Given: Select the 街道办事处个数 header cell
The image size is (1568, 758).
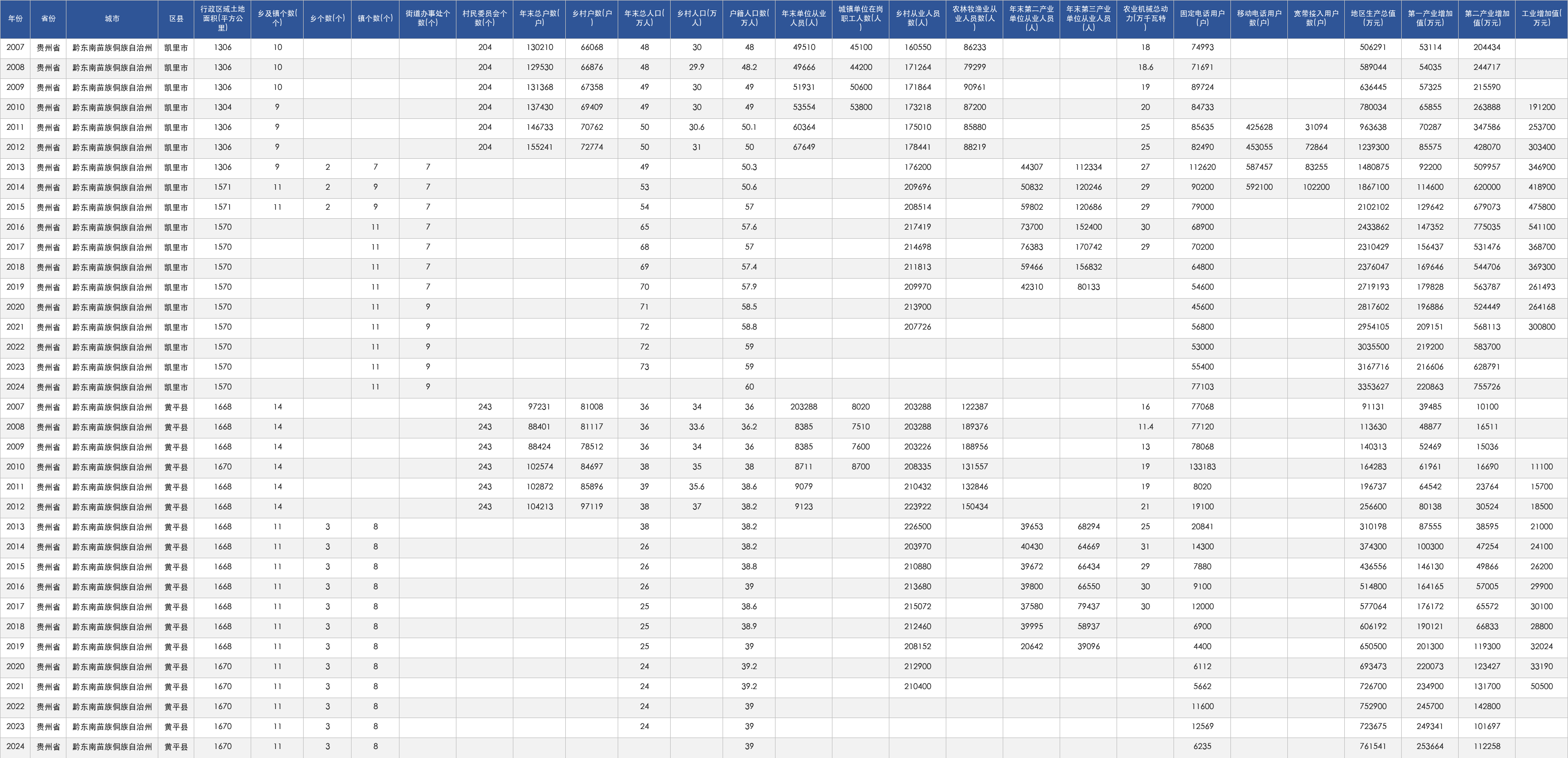Looking at the screenshot, I should click(428, 19).
